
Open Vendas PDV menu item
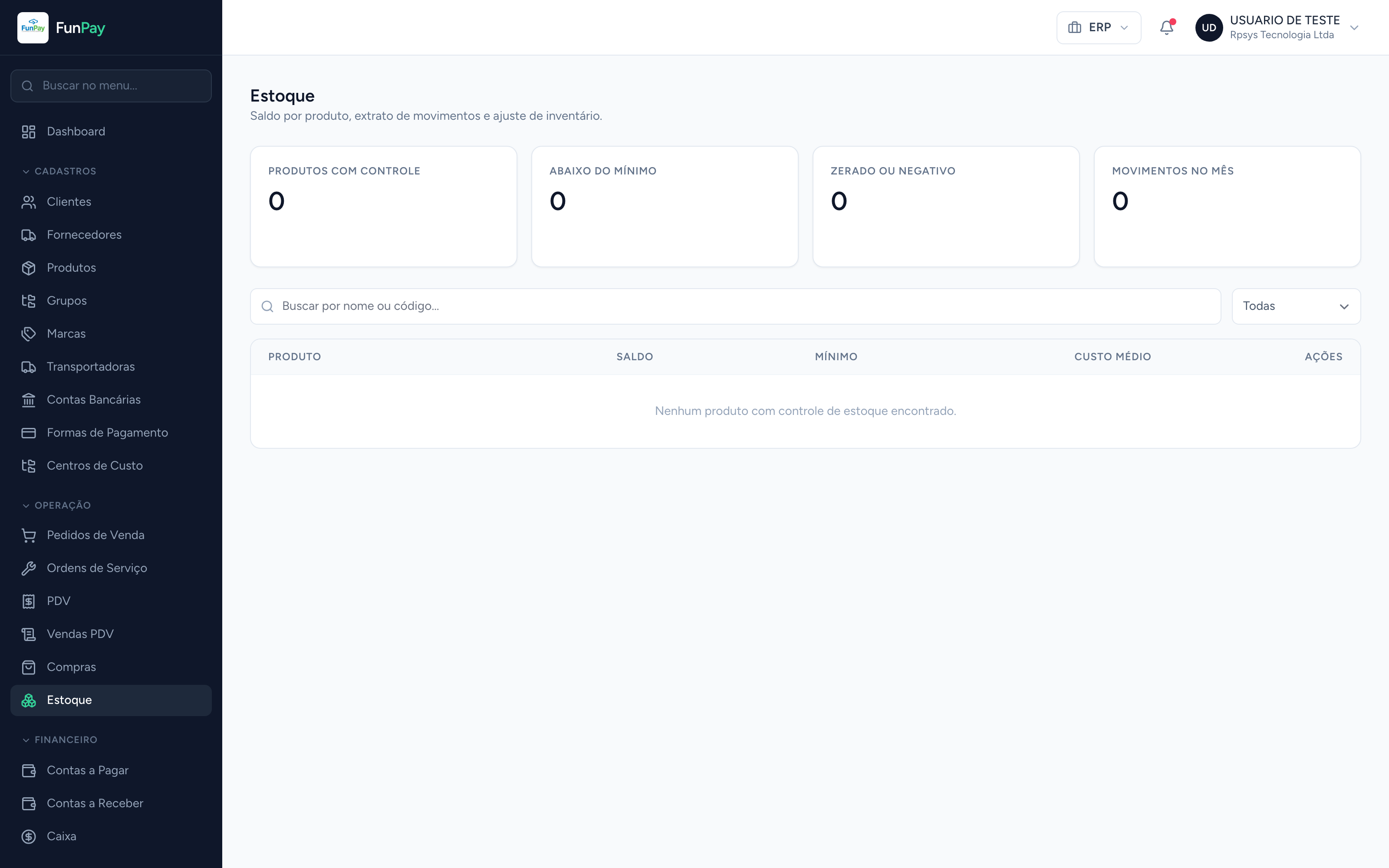[x=111, y=635]
